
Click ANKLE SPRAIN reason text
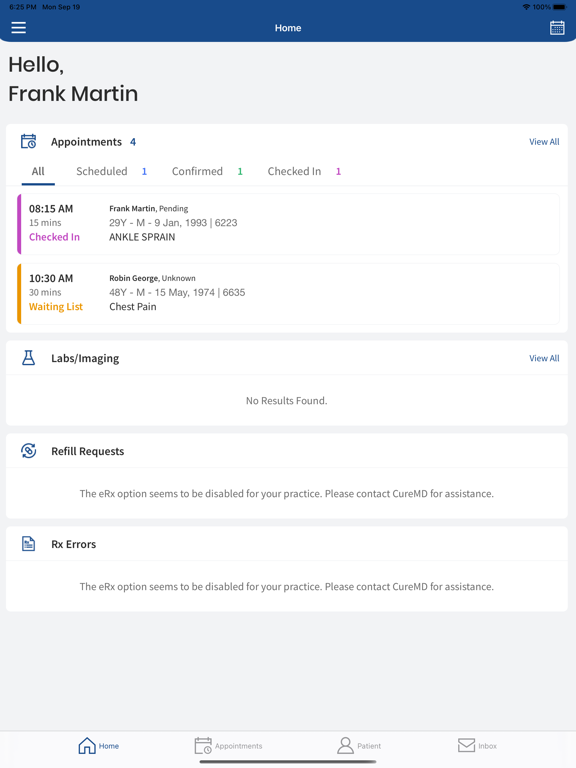[142, 237]
